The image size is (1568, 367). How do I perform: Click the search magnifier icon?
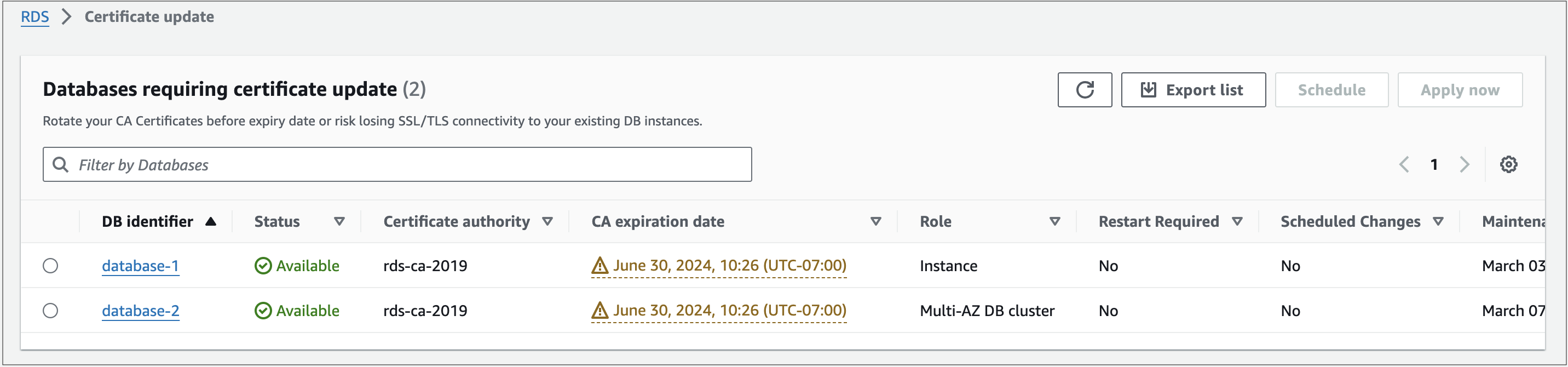coord(60,164)
